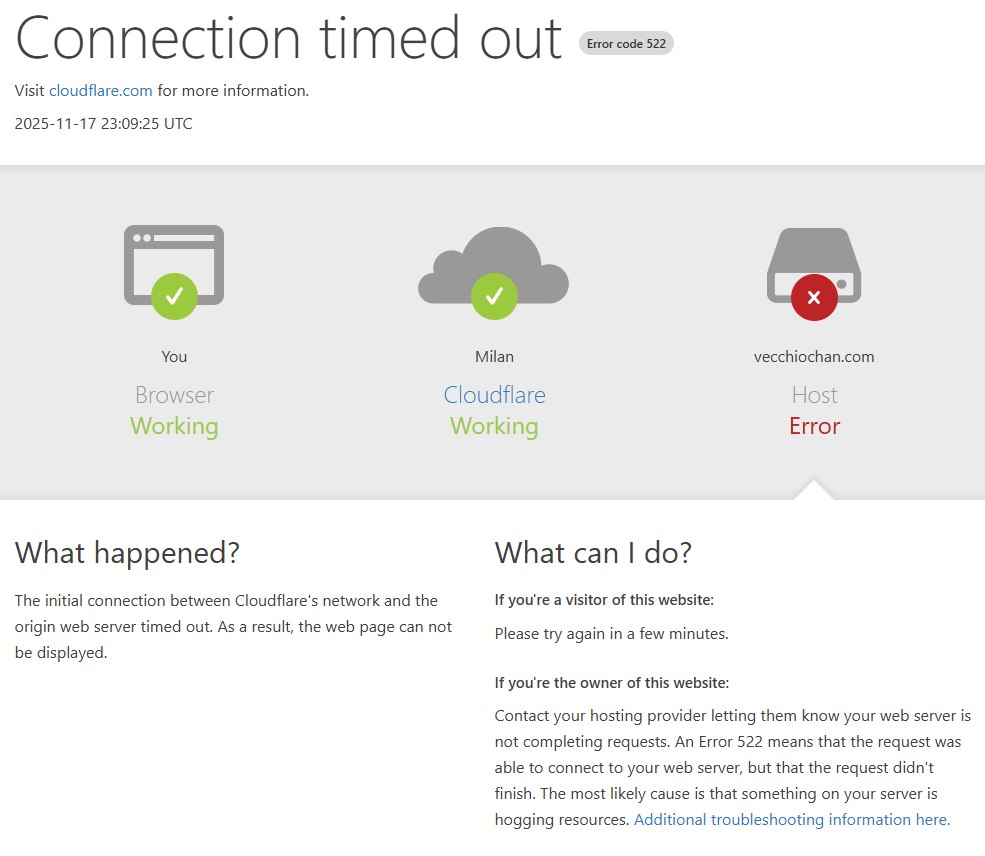
Task: Click the What can I do? heading
Action: click(x=593, y=552)
